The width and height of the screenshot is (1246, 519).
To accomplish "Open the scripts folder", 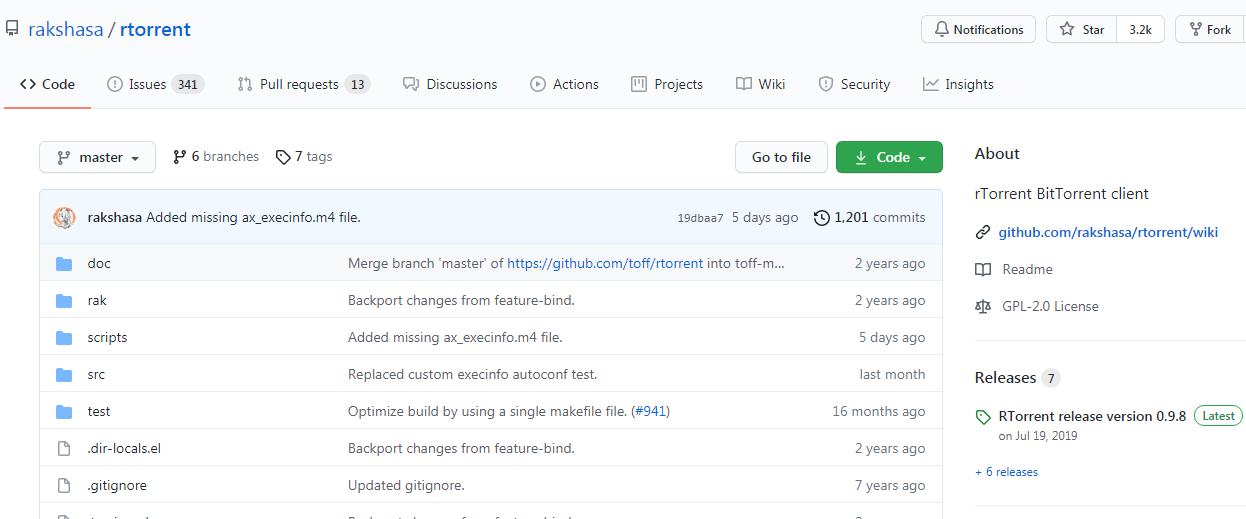I will coord(107,337).
